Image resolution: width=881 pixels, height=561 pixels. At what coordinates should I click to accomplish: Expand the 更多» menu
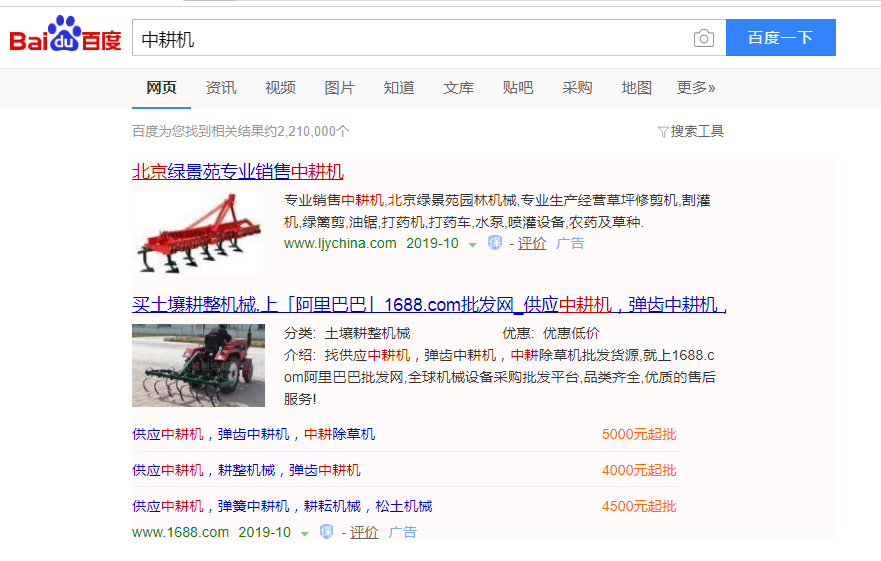[695, 88]
